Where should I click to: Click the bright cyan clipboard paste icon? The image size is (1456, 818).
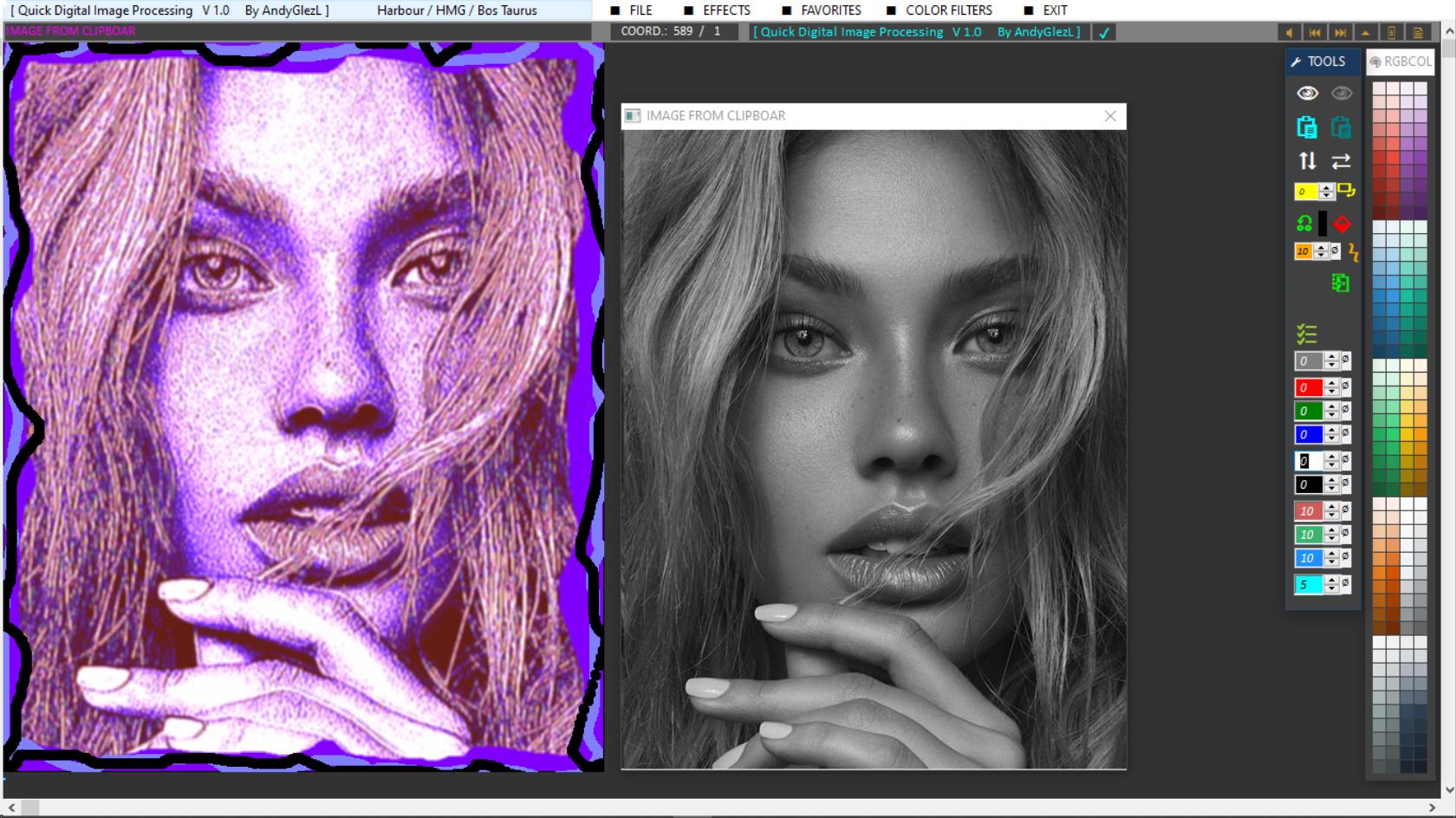pyautogui.click(x=1307, y=127)
